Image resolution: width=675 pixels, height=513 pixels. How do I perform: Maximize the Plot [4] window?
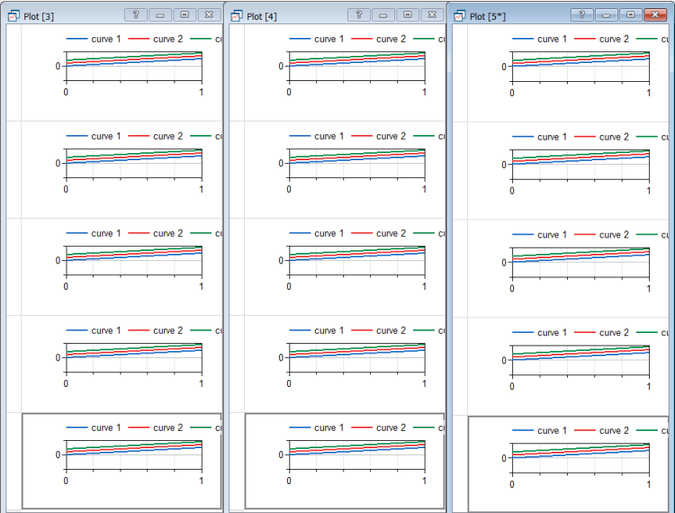click(407, 15)
